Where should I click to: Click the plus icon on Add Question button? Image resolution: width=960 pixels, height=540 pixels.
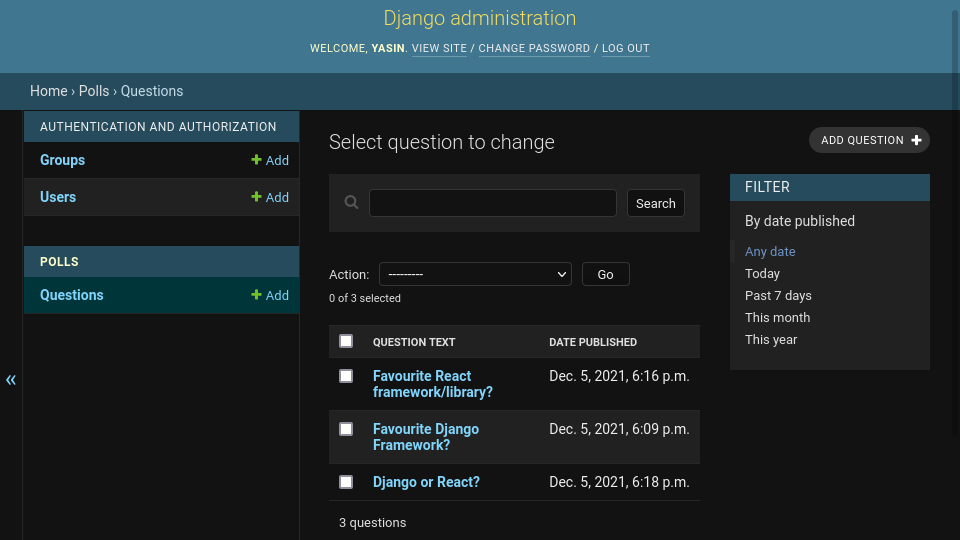pos(916,141)
